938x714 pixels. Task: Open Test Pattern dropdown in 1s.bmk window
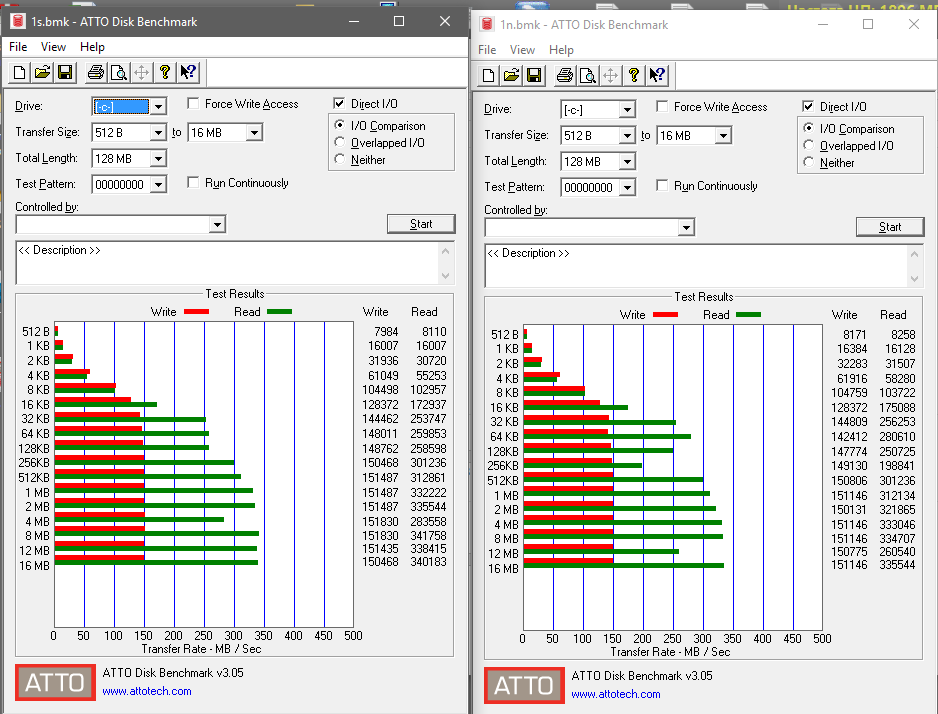(158, 185)
